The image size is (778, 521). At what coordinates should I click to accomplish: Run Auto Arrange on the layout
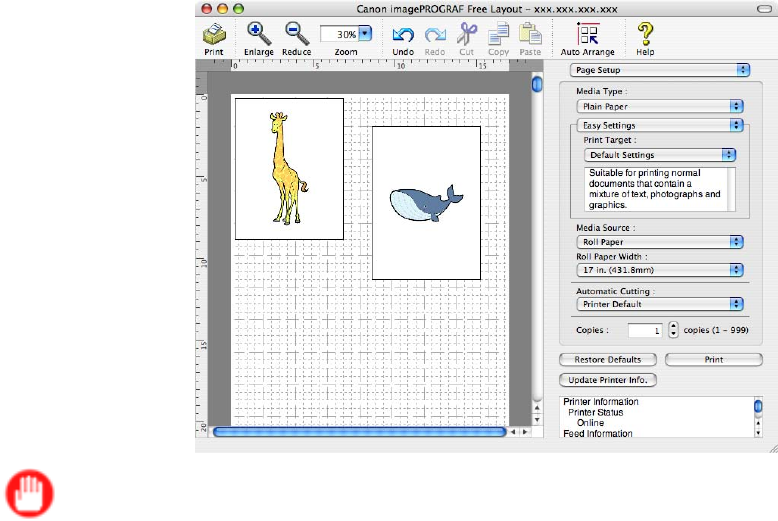point(588,34)
